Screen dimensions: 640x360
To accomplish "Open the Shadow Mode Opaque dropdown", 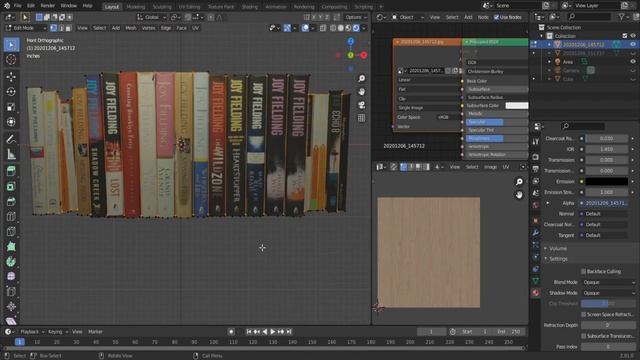I will point(609,293).
